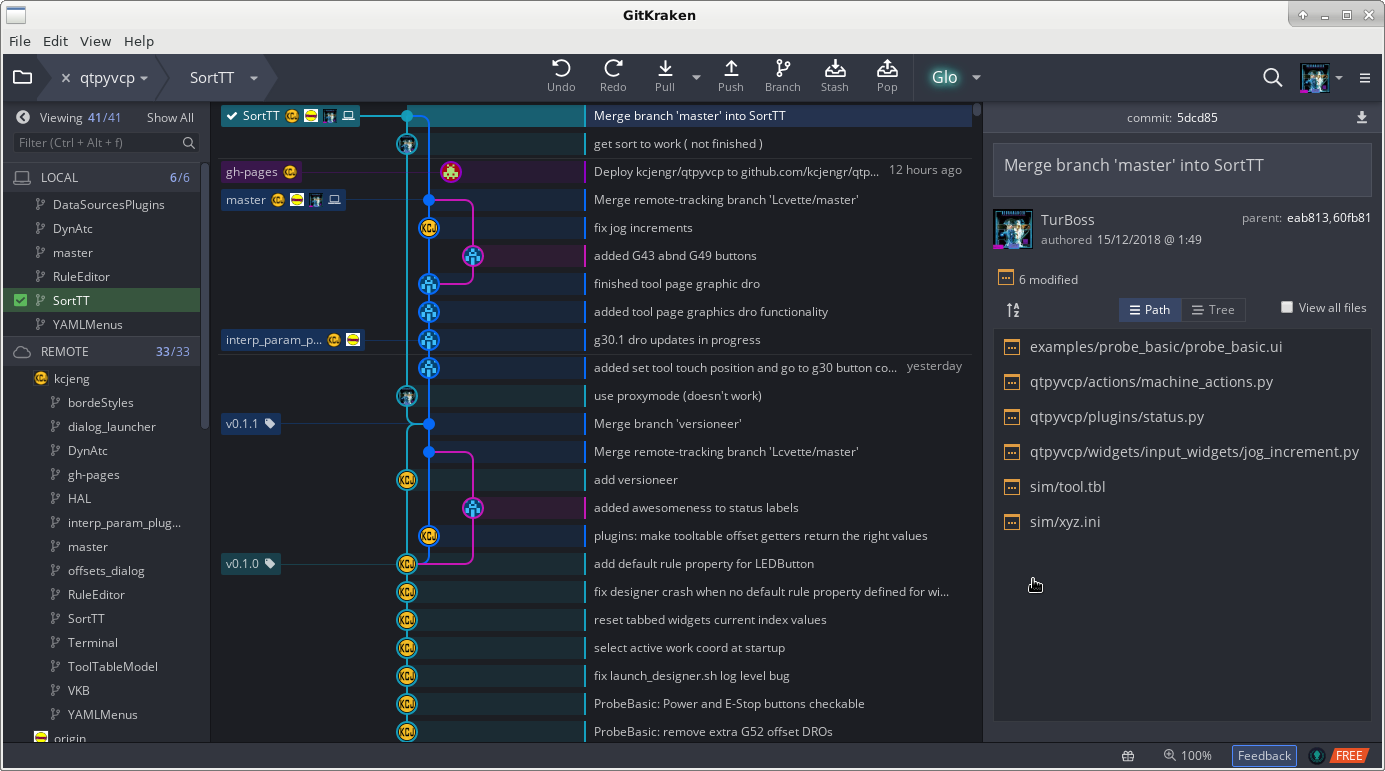Open the File menu

click(20, 41)
